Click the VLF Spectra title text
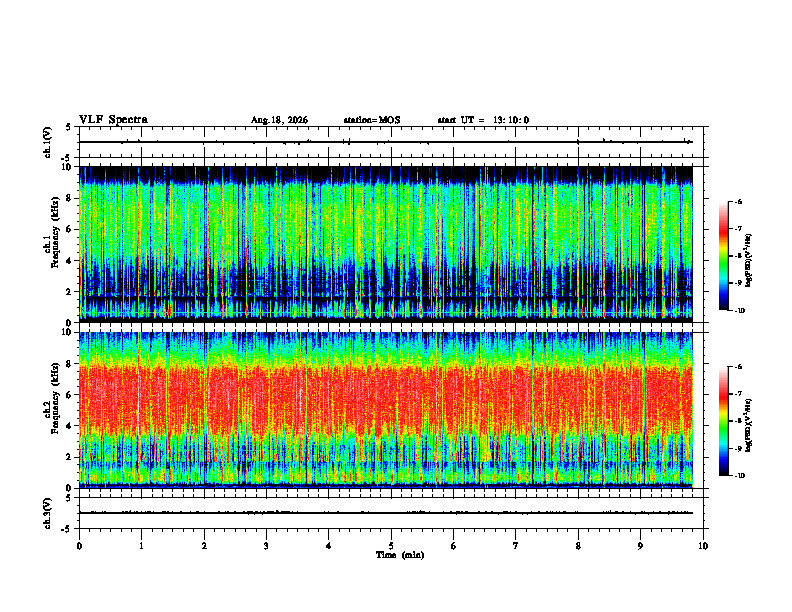Screen dimensions: 792x612 point(113,120)
